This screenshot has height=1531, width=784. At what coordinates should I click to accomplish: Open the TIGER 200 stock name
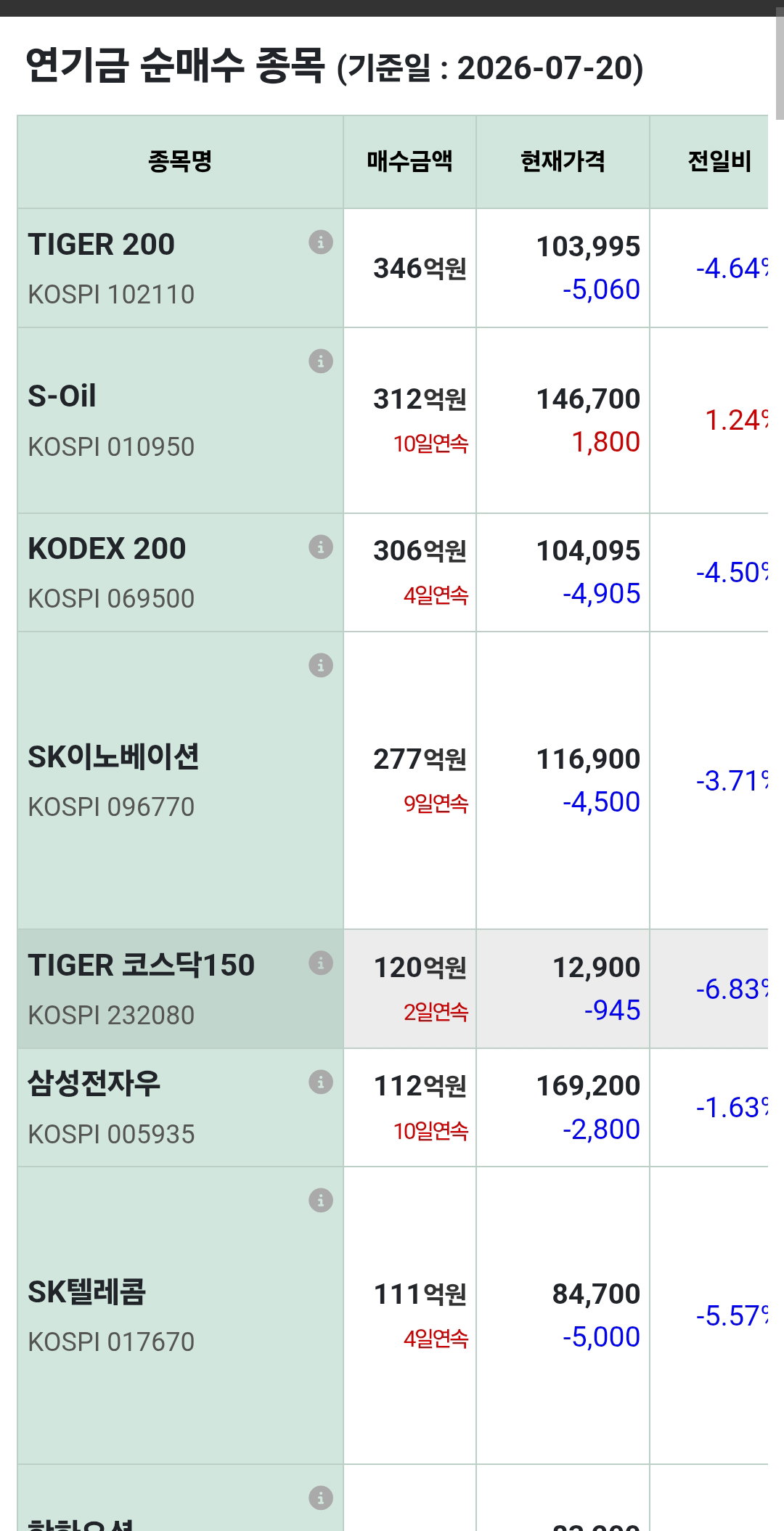point(101,245)
